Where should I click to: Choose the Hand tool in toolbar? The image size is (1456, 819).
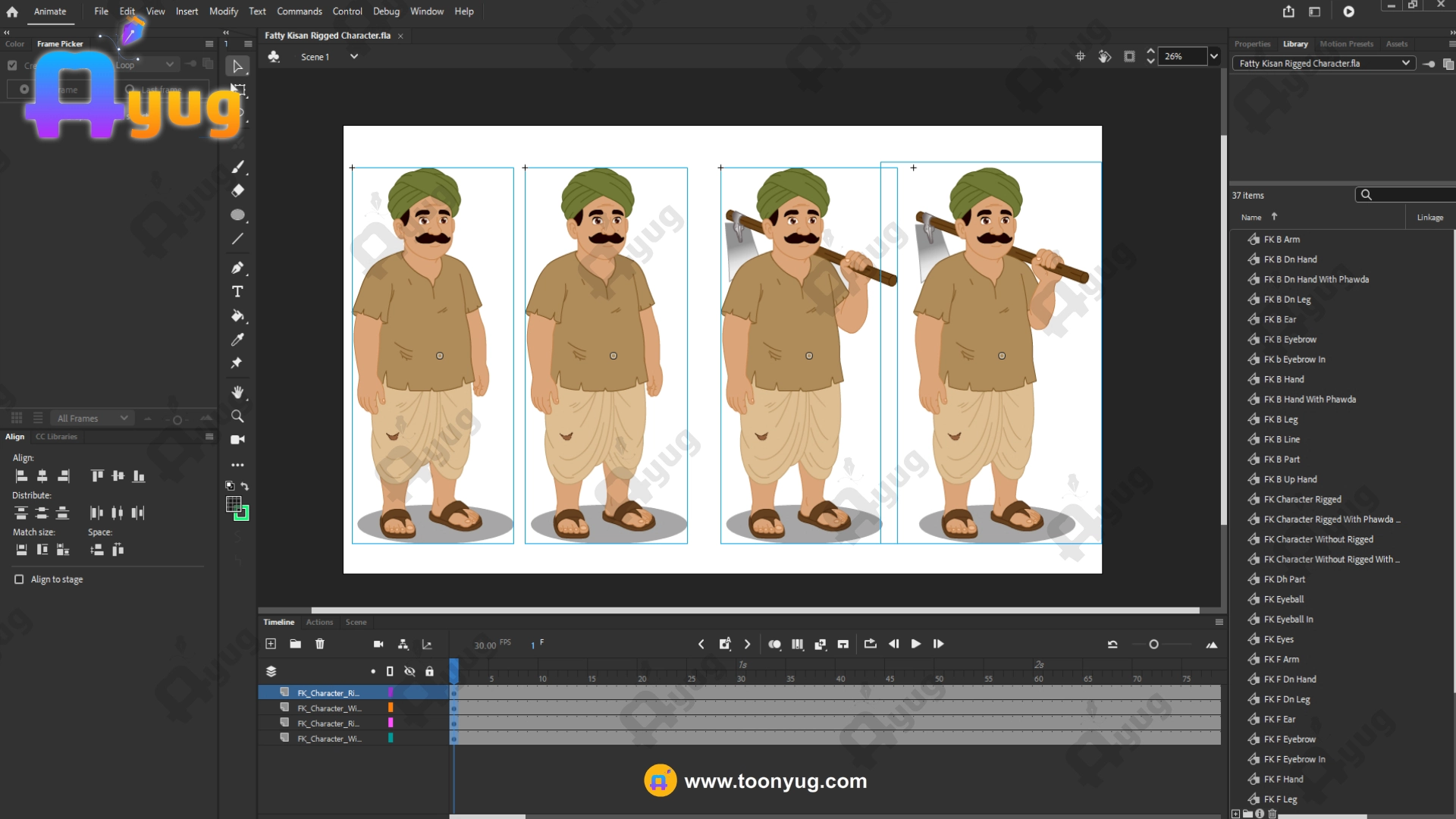pyautogui.click(x=237, y=392)
